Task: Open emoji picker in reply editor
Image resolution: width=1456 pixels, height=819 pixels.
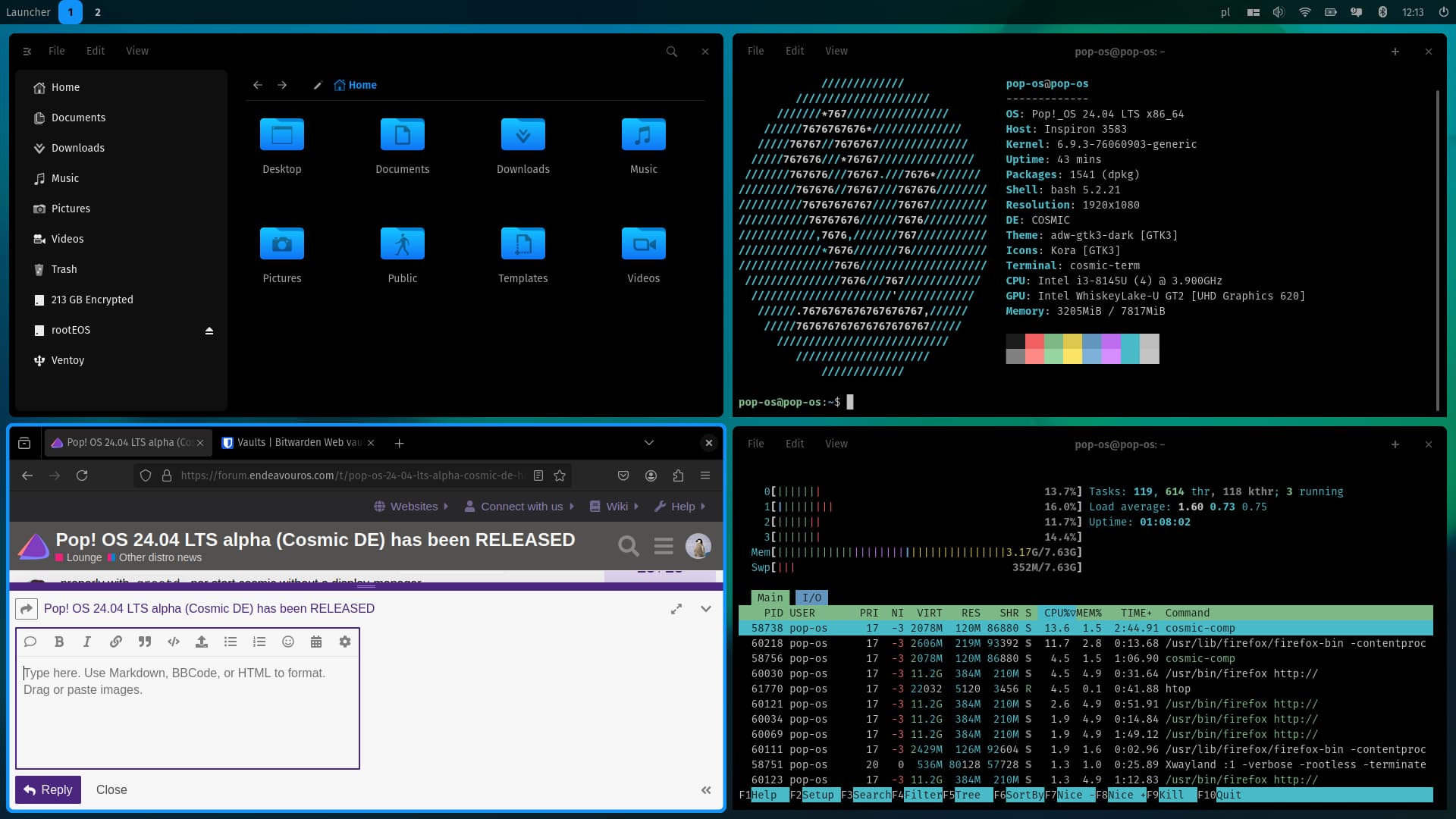Action: [x=288, y=642]
